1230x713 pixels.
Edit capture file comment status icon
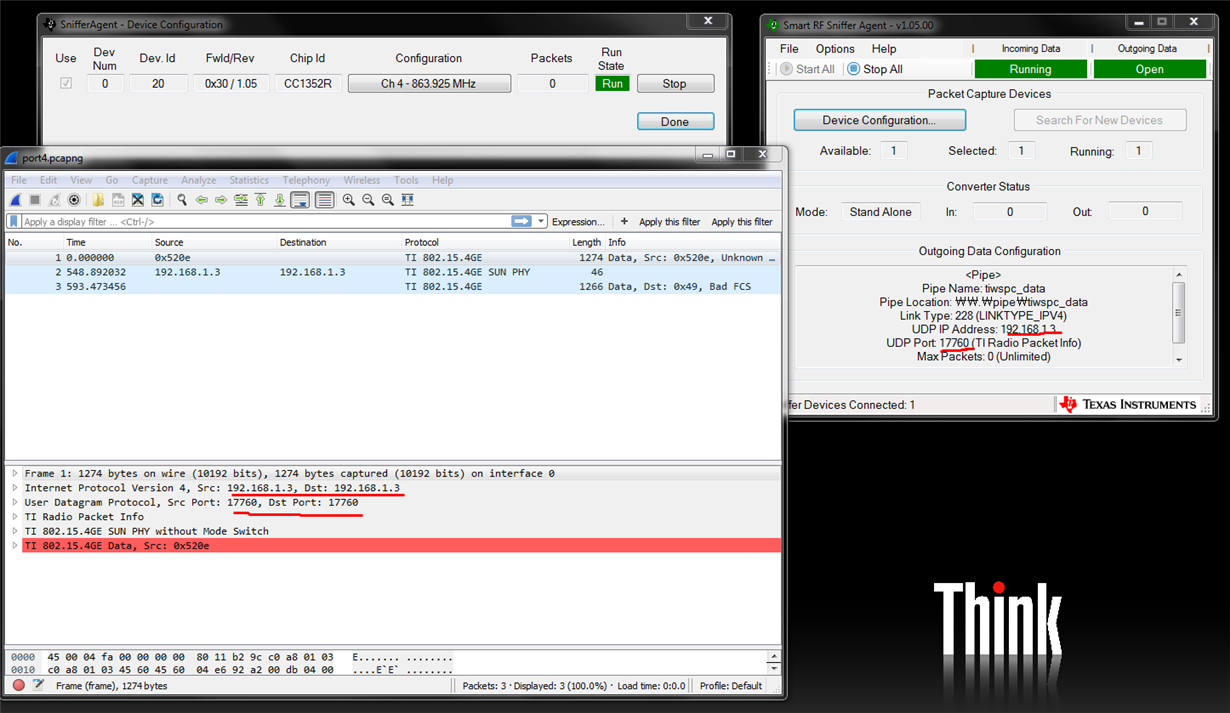pyautogui.click(x=38, y=686)
